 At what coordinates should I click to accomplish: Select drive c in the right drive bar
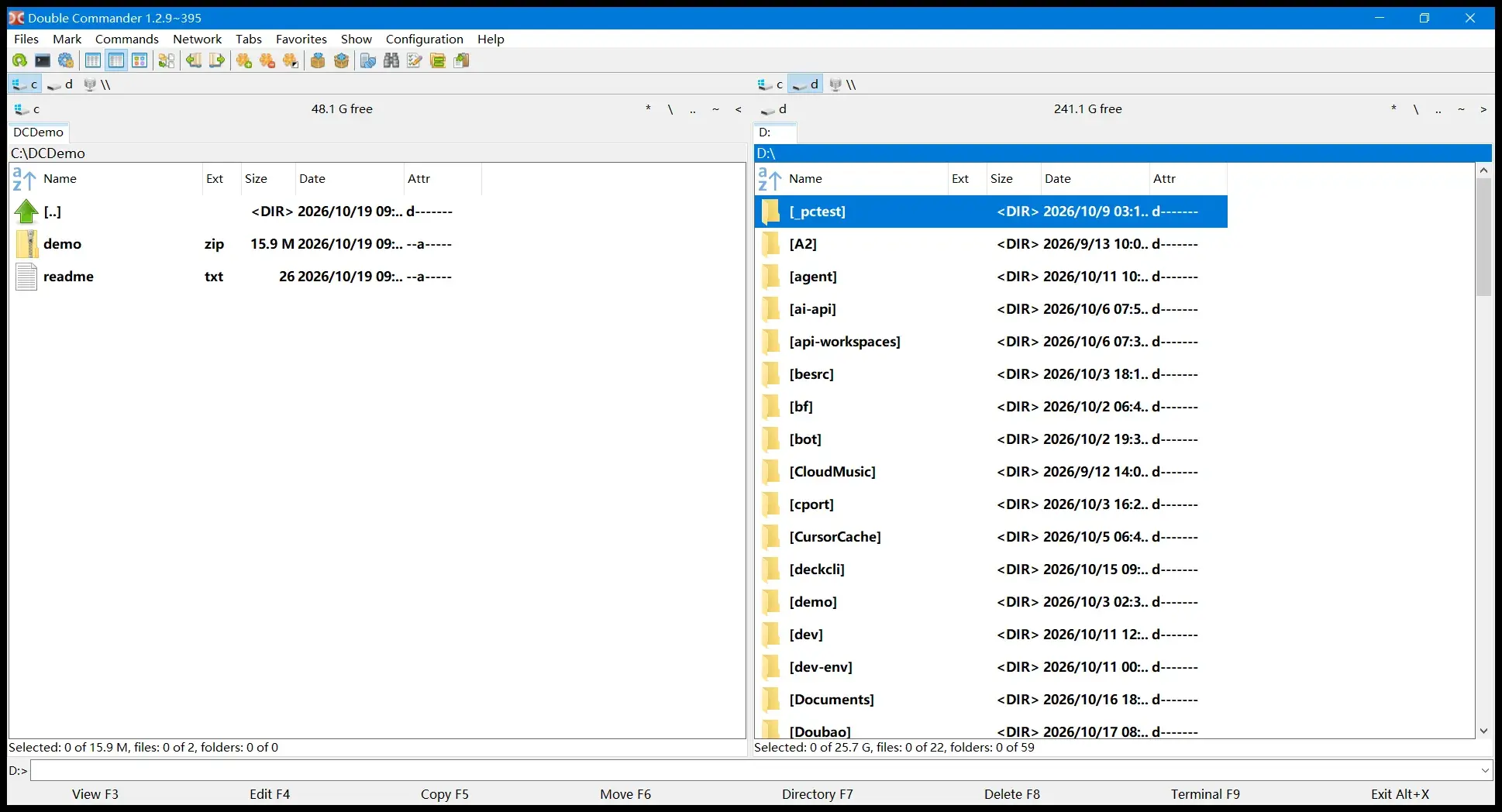click(770, 84)
